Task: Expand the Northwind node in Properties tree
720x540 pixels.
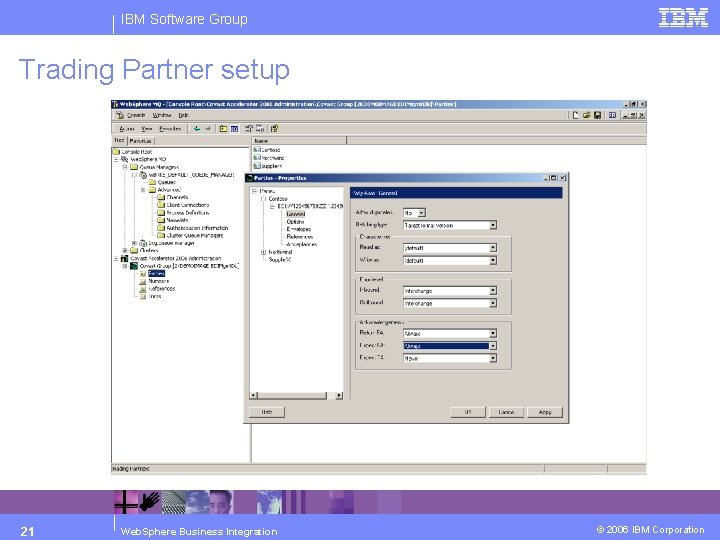Action: (x=263, y=252)
